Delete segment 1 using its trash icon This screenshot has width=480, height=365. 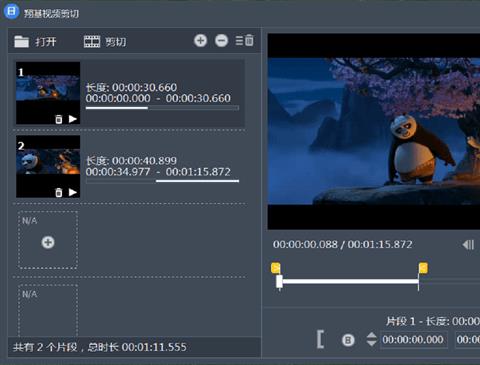(x=59, y=119)
